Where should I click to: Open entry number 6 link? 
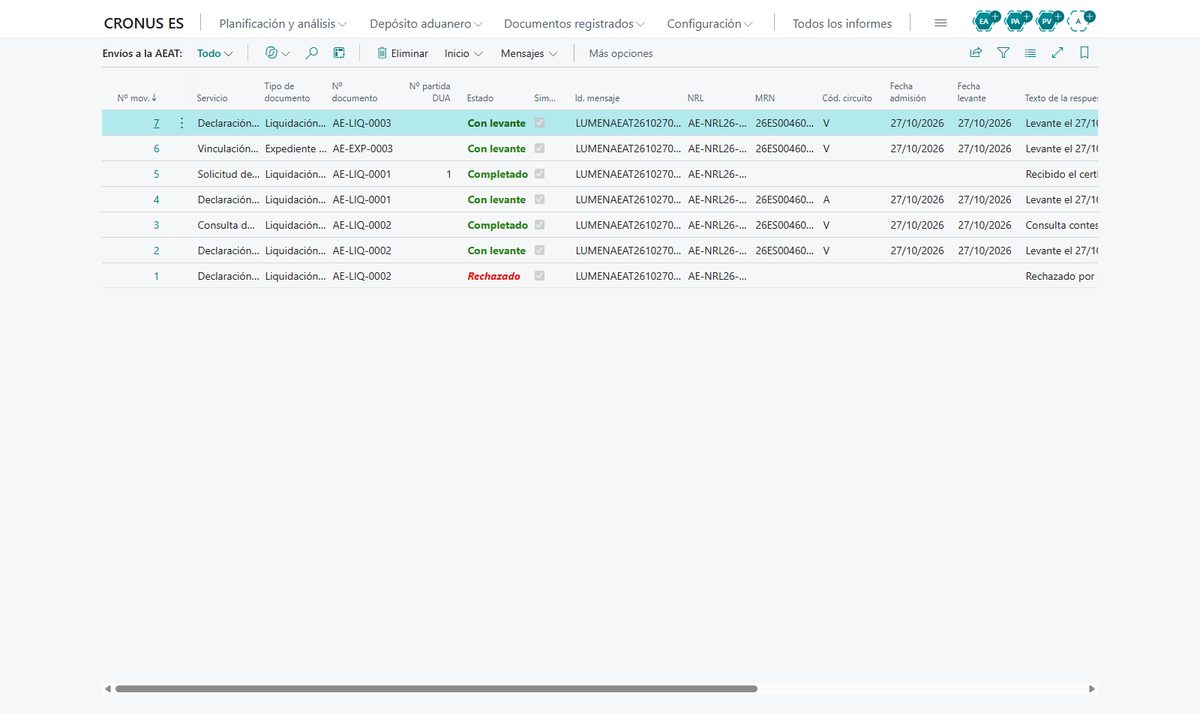156,148
